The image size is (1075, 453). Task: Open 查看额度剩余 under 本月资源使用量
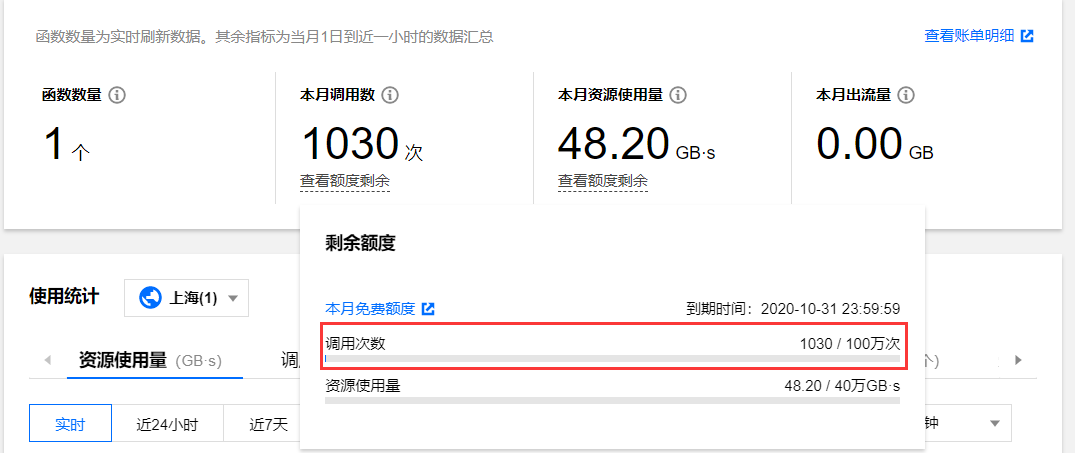pos(603,182)
